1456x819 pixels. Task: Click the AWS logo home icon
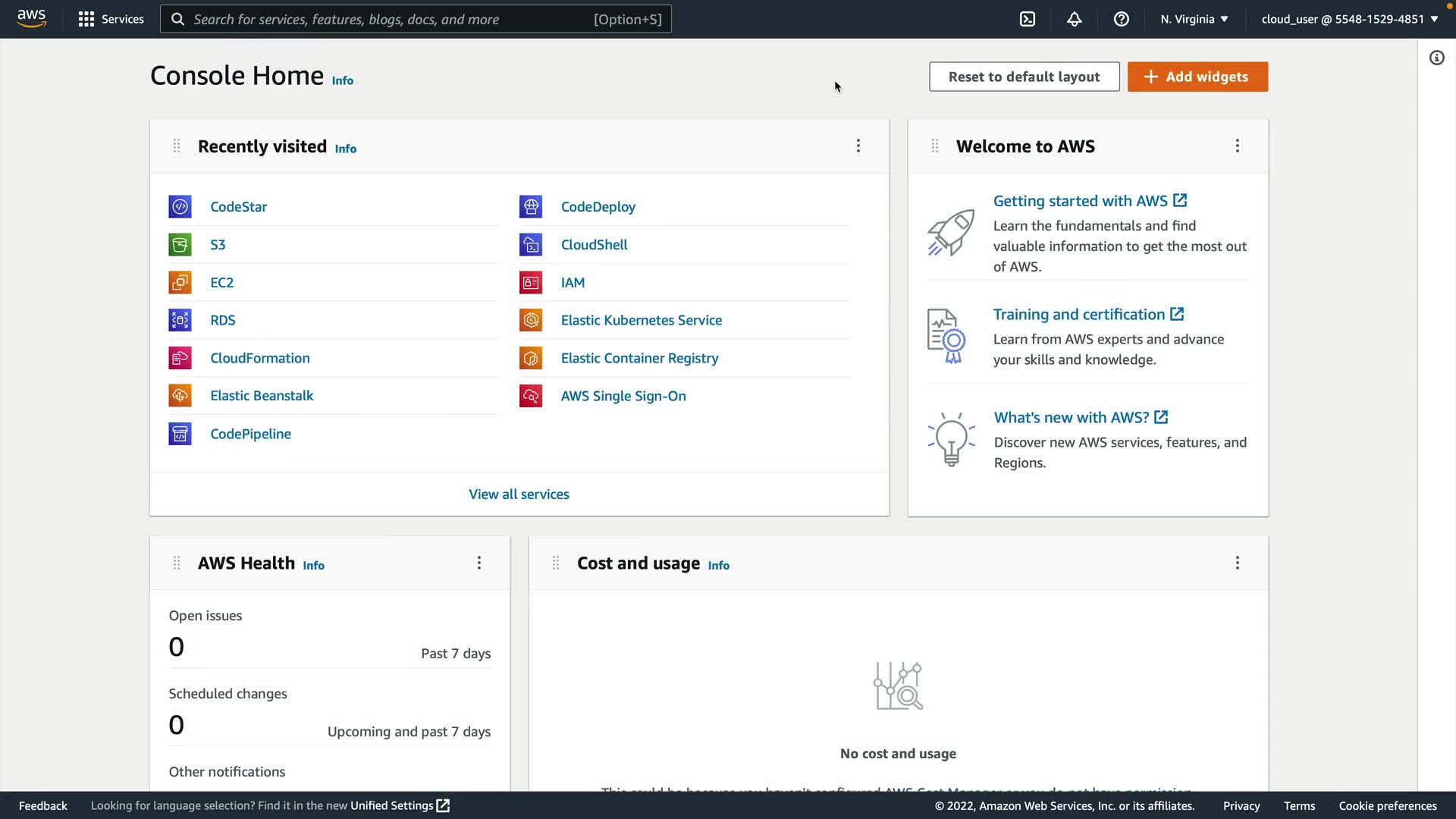coord(32,18)
